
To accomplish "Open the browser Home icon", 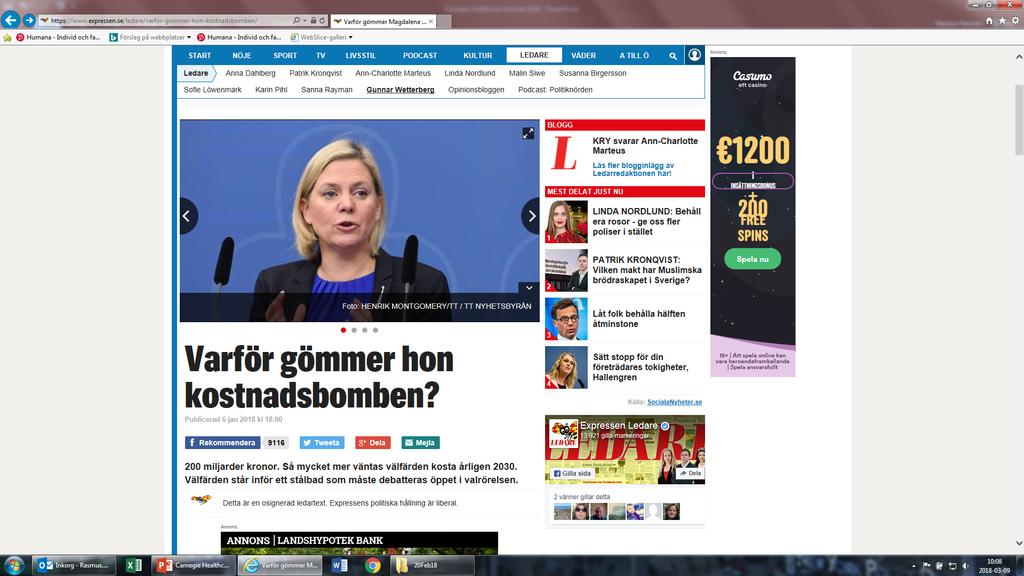I will 989,21.
